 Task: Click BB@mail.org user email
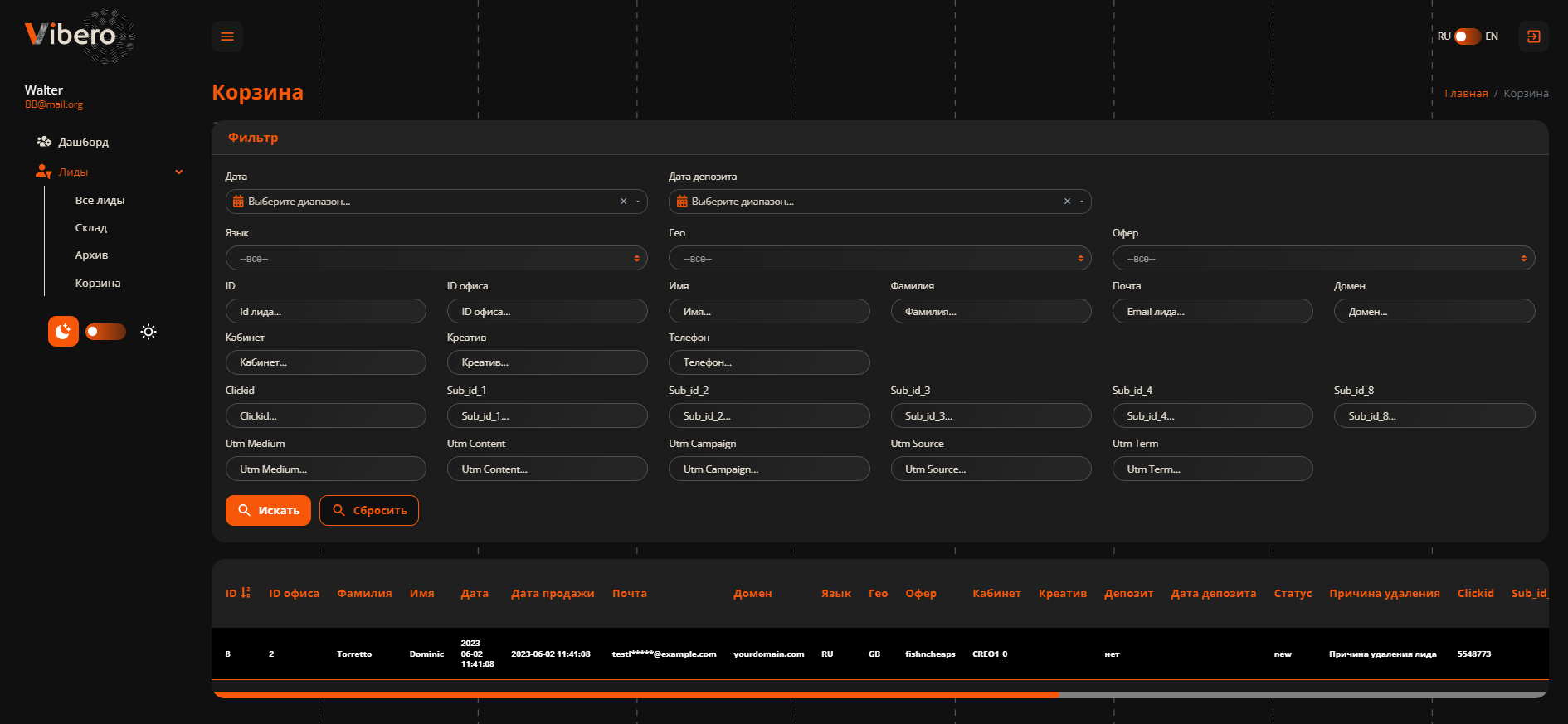54,105
